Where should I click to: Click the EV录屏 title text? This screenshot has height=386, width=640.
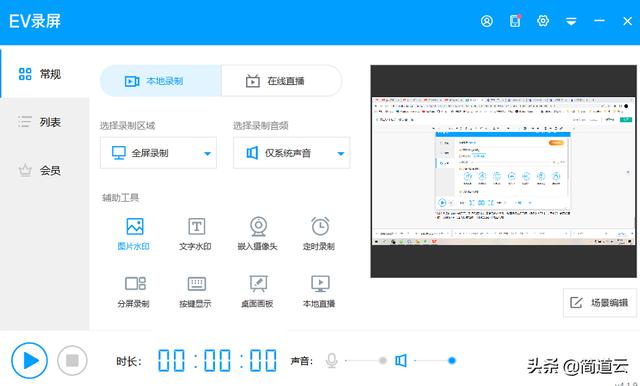coord(35,21)
